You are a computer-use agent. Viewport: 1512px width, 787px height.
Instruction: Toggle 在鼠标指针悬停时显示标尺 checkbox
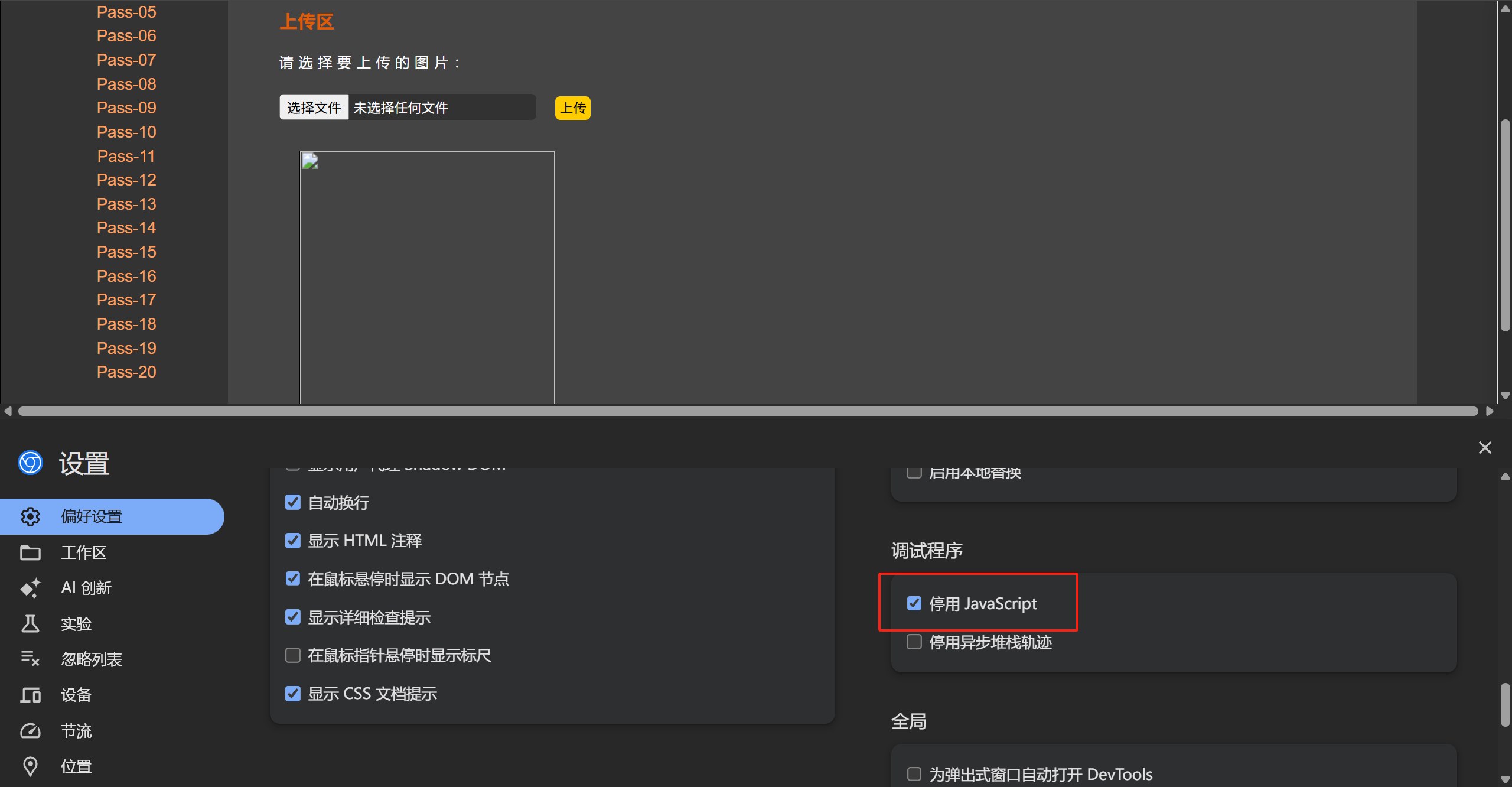pos(293,655)
